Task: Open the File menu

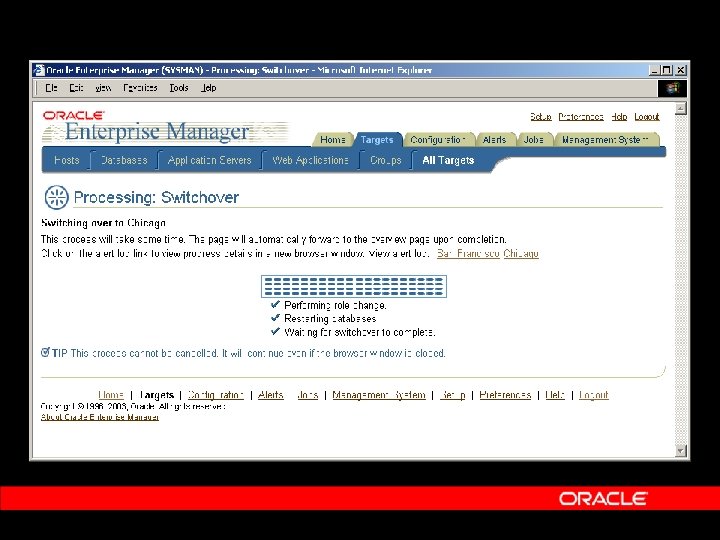Action: pos(51,88)
